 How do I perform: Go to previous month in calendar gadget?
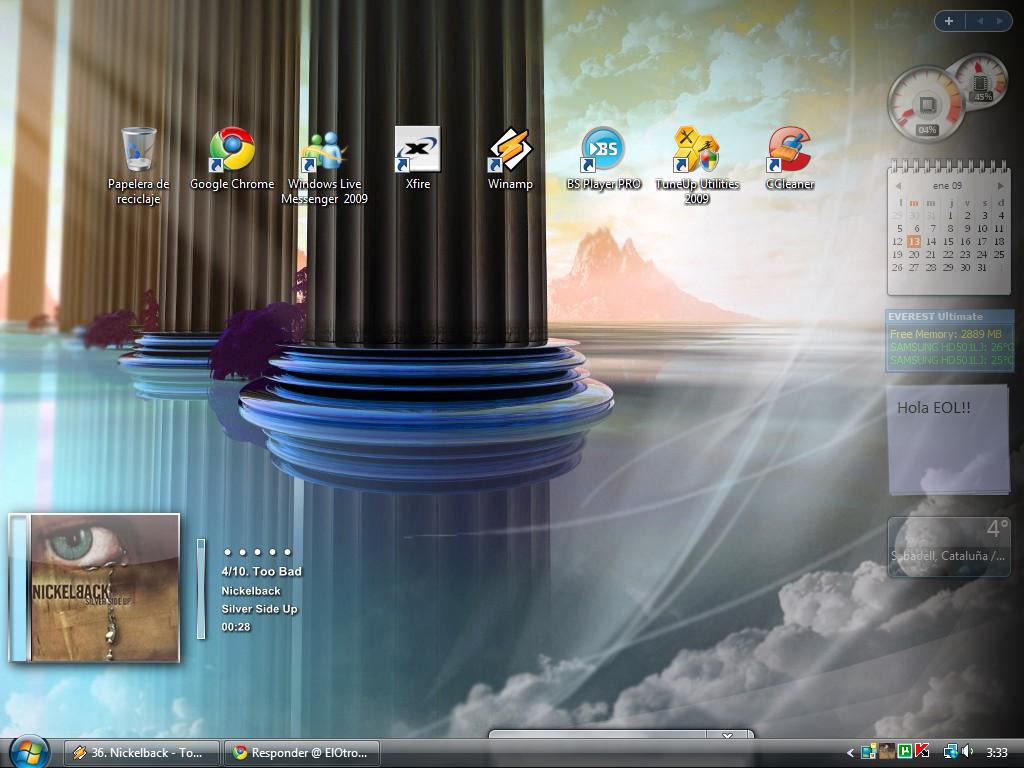pos(897,186)
